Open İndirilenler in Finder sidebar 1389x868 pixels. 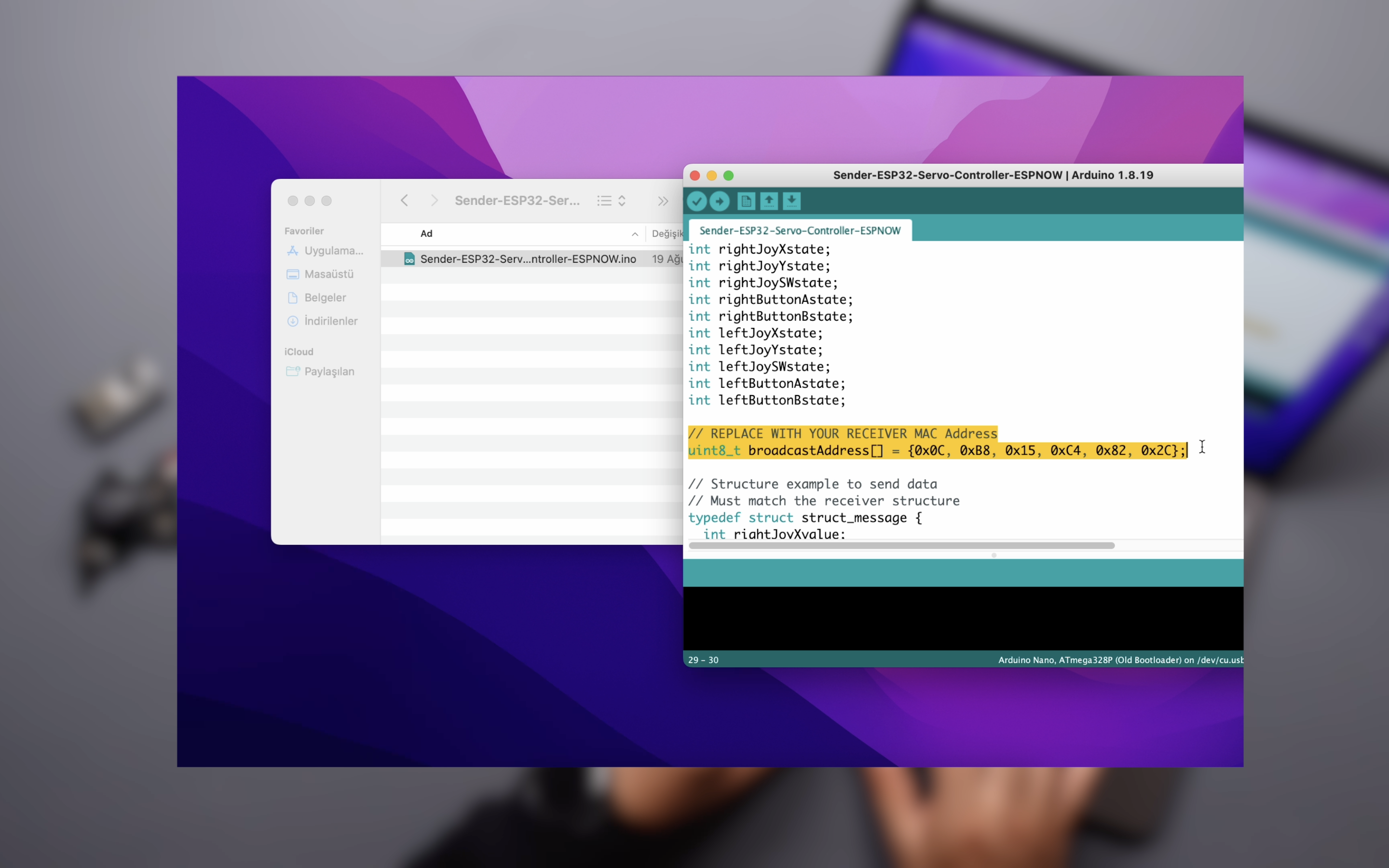coord(330,321)
